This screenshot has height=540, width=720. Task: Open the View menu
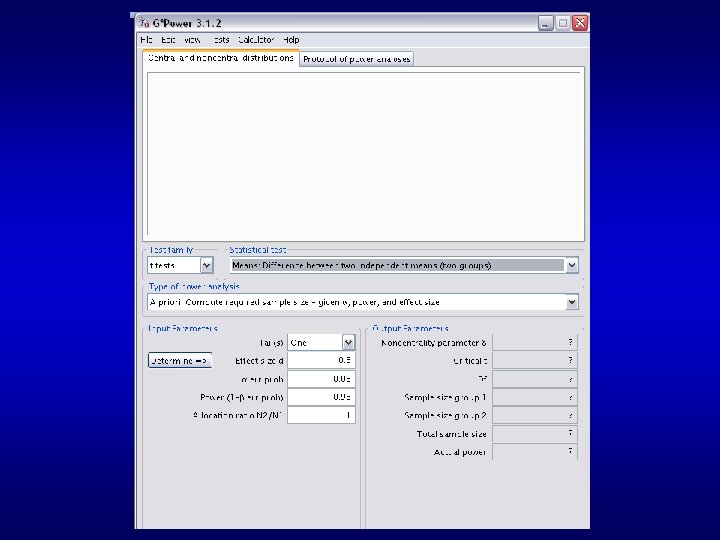point(192,40)
